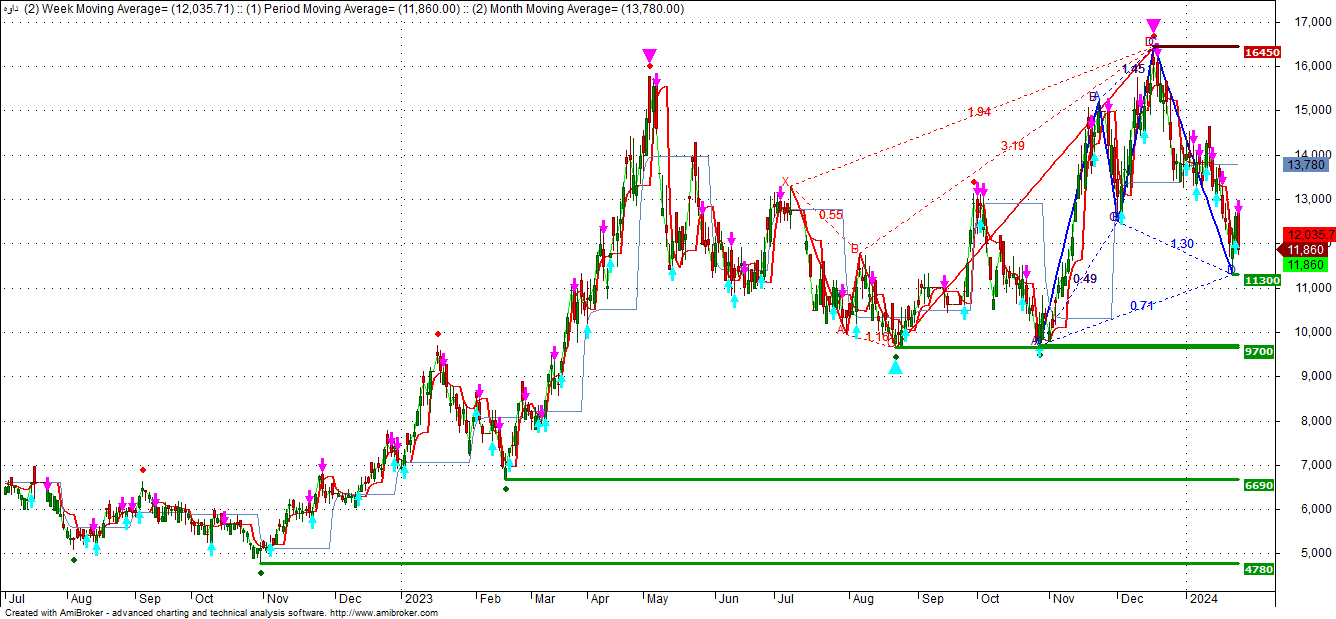Click the green 9700 support price tag
1336x619 pixels.
point(1259,352)
